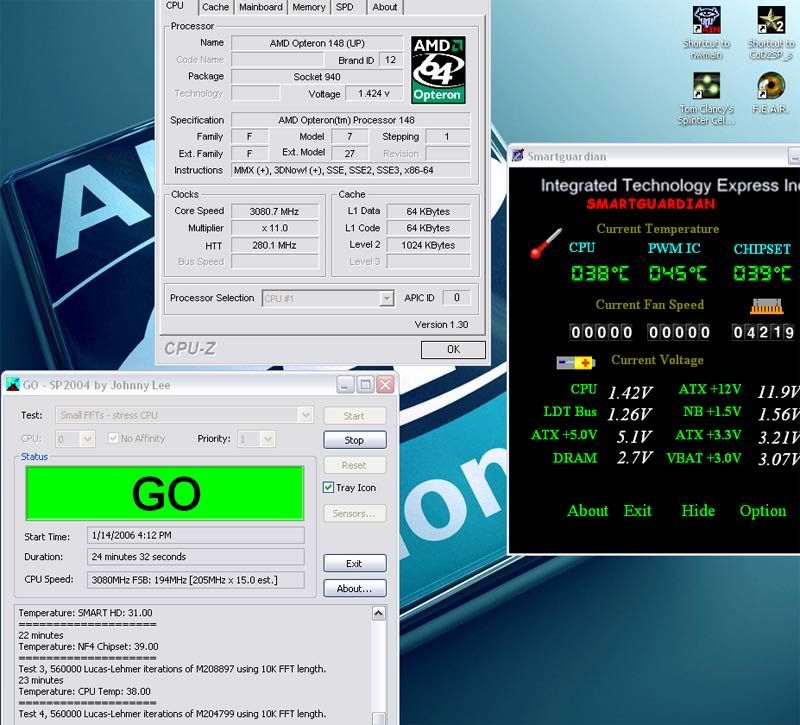Image resolution: width=800 pixels, height=725 pixels.
Task: Click the Reset button in SP2004
Action: tap(355, 465)
